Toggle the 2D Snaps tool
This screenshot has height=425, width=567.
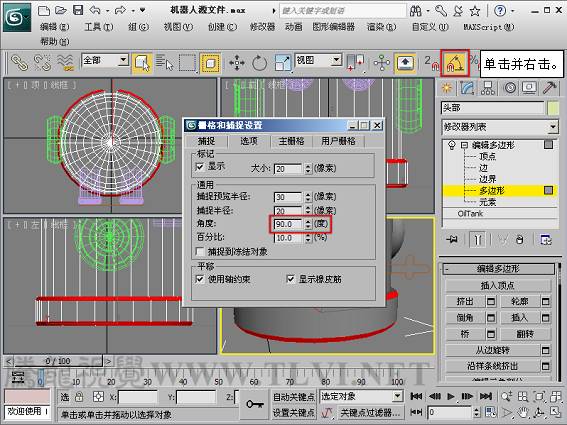432,63
